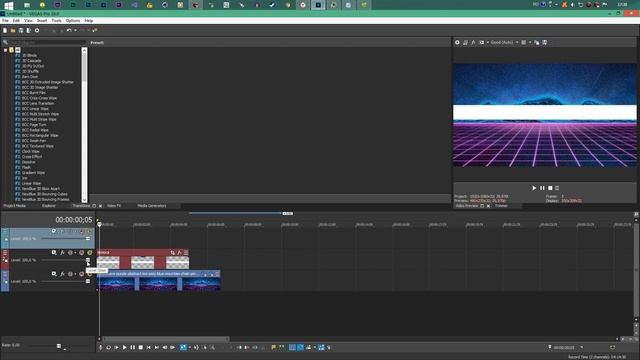Image resolution: width=640 pixels, height=360 pixels.
Task: Switch to the Video FX tab
Action: tap(114, 206)
